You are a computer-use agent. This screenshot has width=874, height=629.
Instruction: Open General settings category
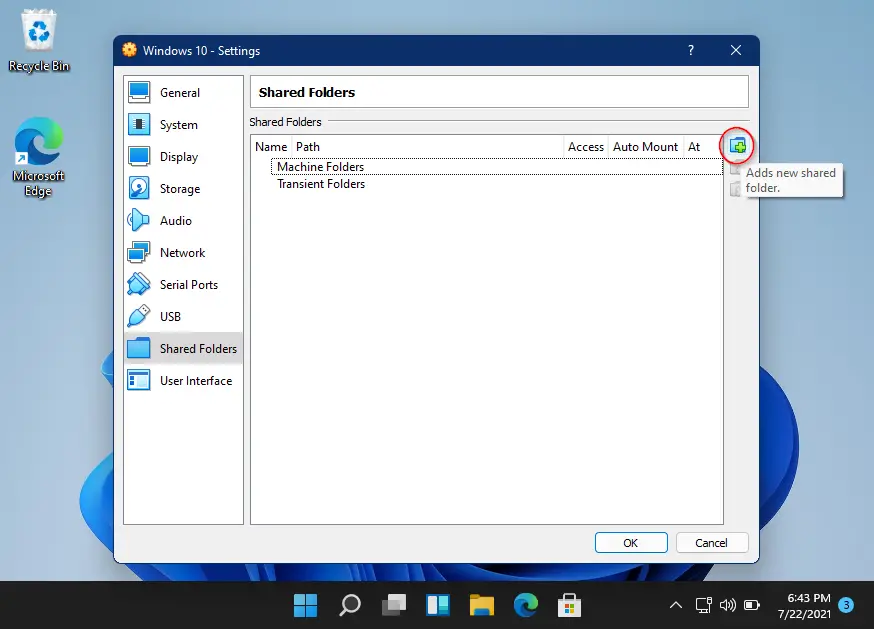(183, 93)
